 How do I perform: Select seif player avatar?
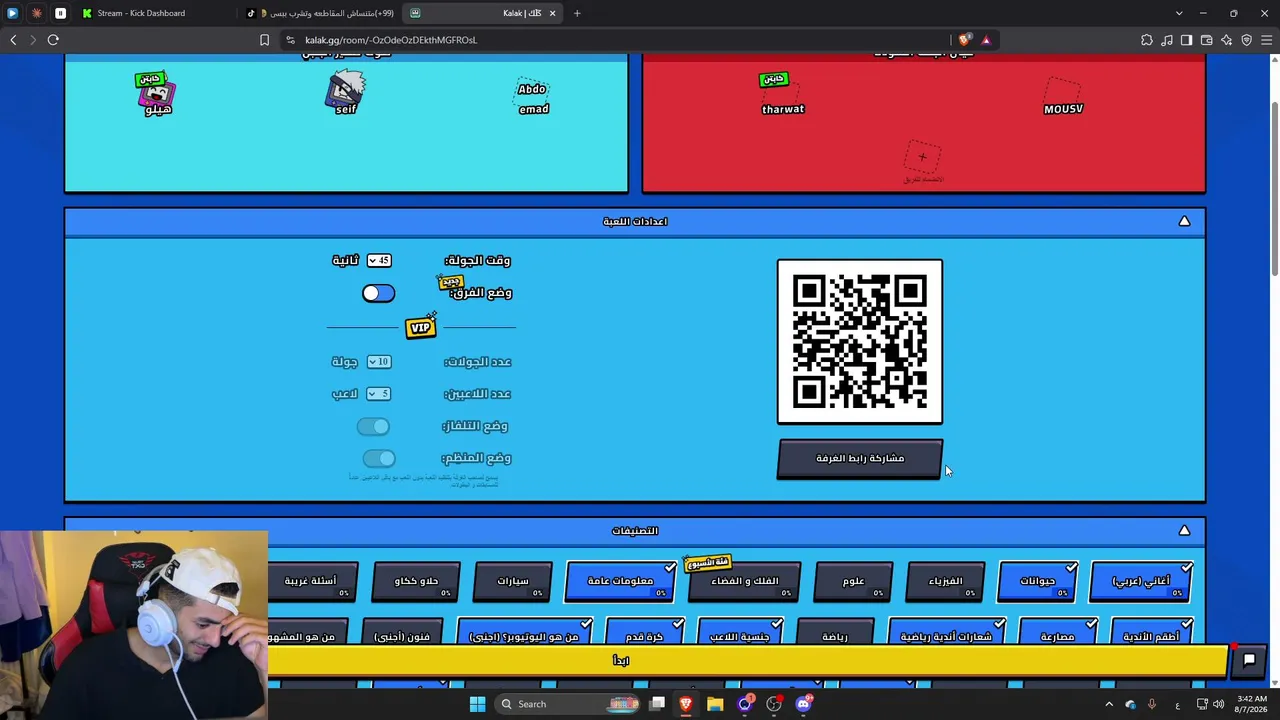pos(345,94)
